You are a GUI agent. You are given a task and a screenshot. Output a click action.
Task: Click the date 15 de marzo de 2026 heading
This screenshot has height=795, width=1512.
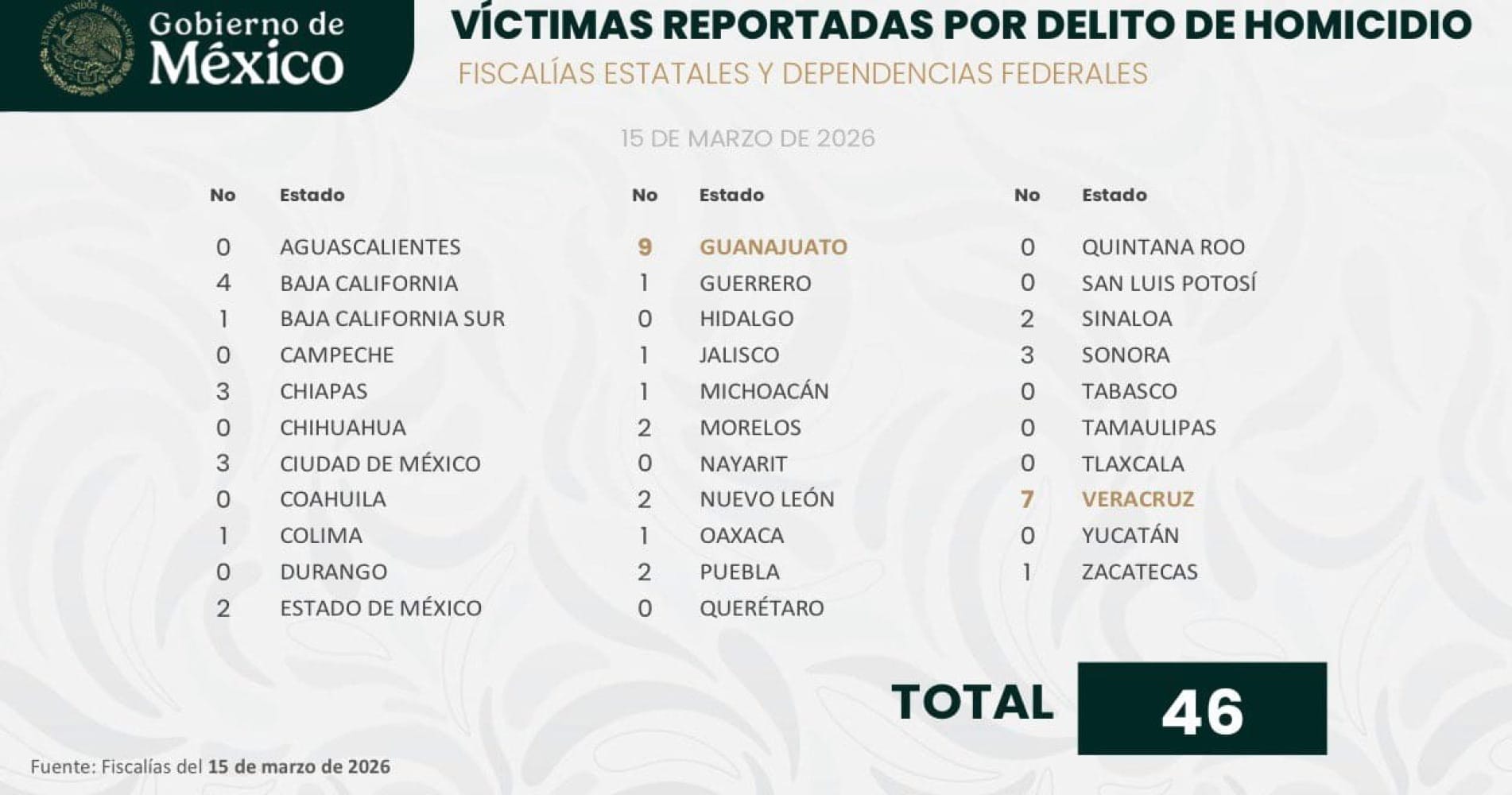747,138
